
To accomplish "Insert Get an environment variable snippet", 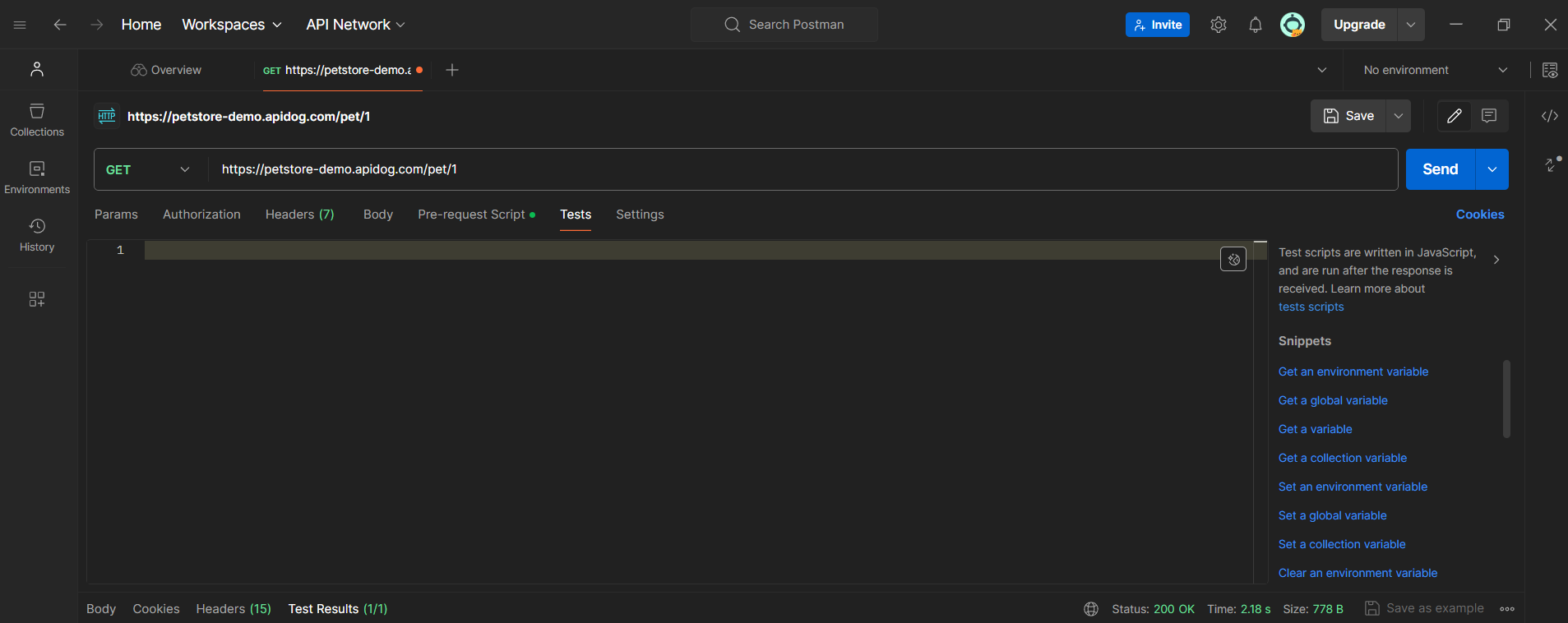I will coord(1353,371).
